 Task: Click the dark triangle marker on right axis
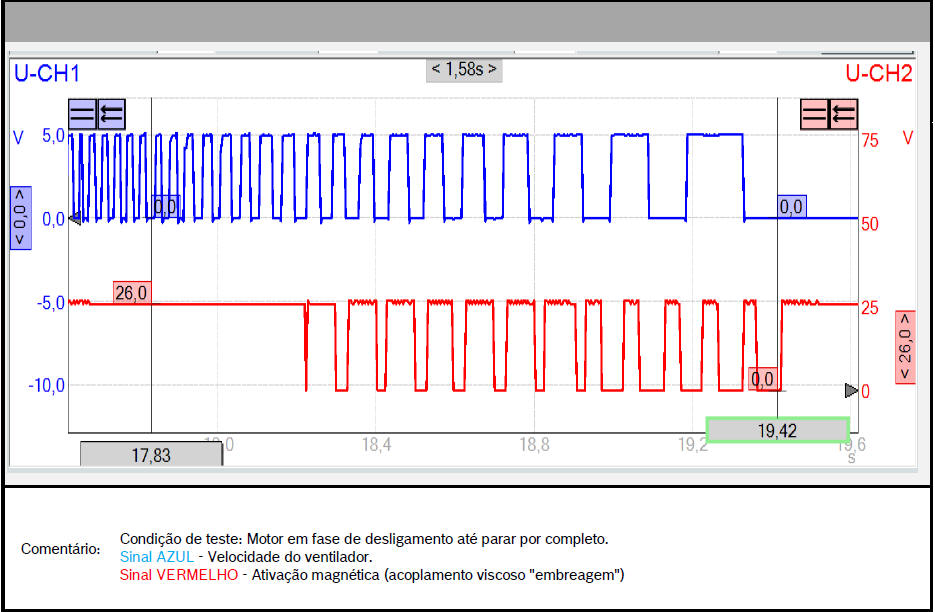[851, 390]
